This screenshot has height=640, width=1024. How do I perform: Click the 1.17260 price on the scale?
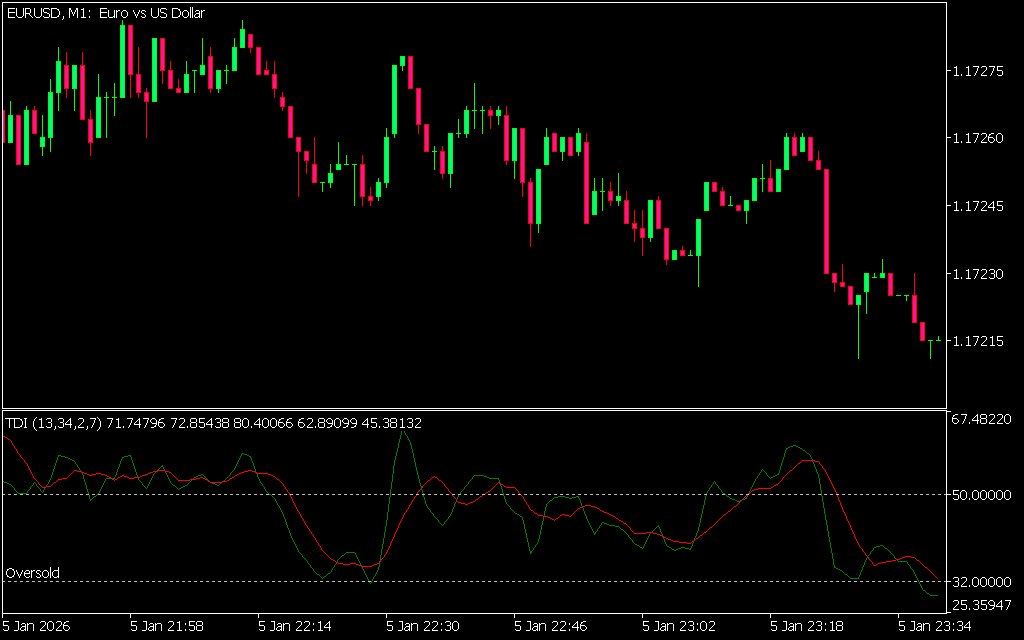tap(977, 138)
